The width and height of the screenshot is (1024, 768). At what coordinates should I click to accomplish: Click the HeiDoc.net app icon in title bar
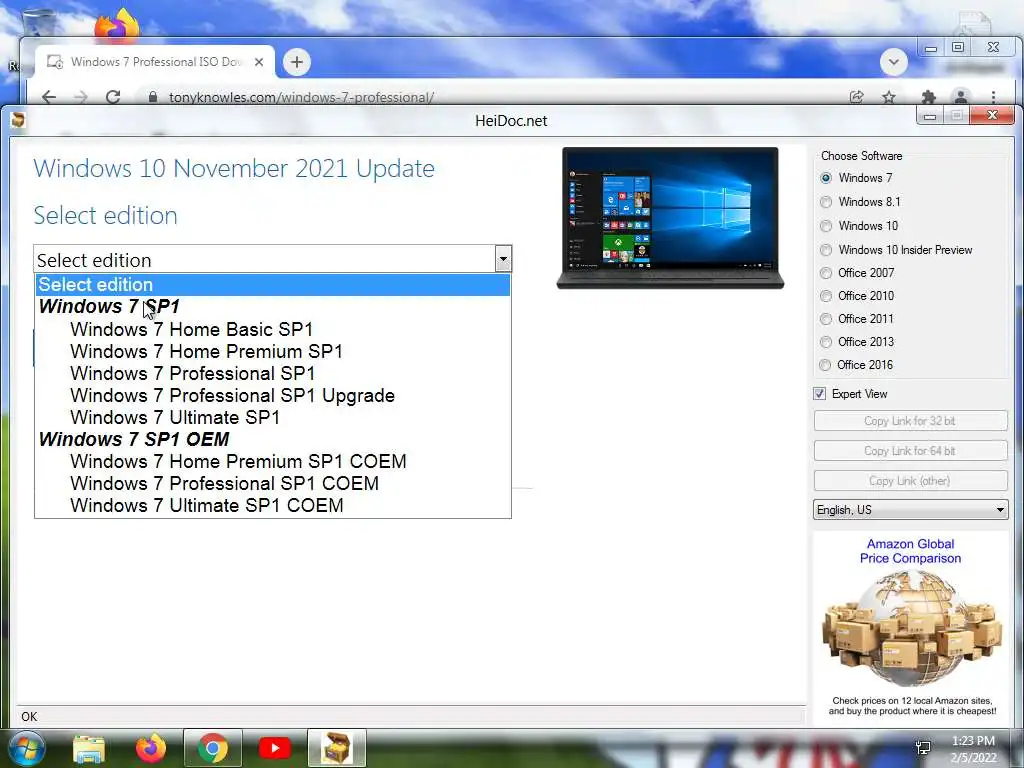coord(18,120)
